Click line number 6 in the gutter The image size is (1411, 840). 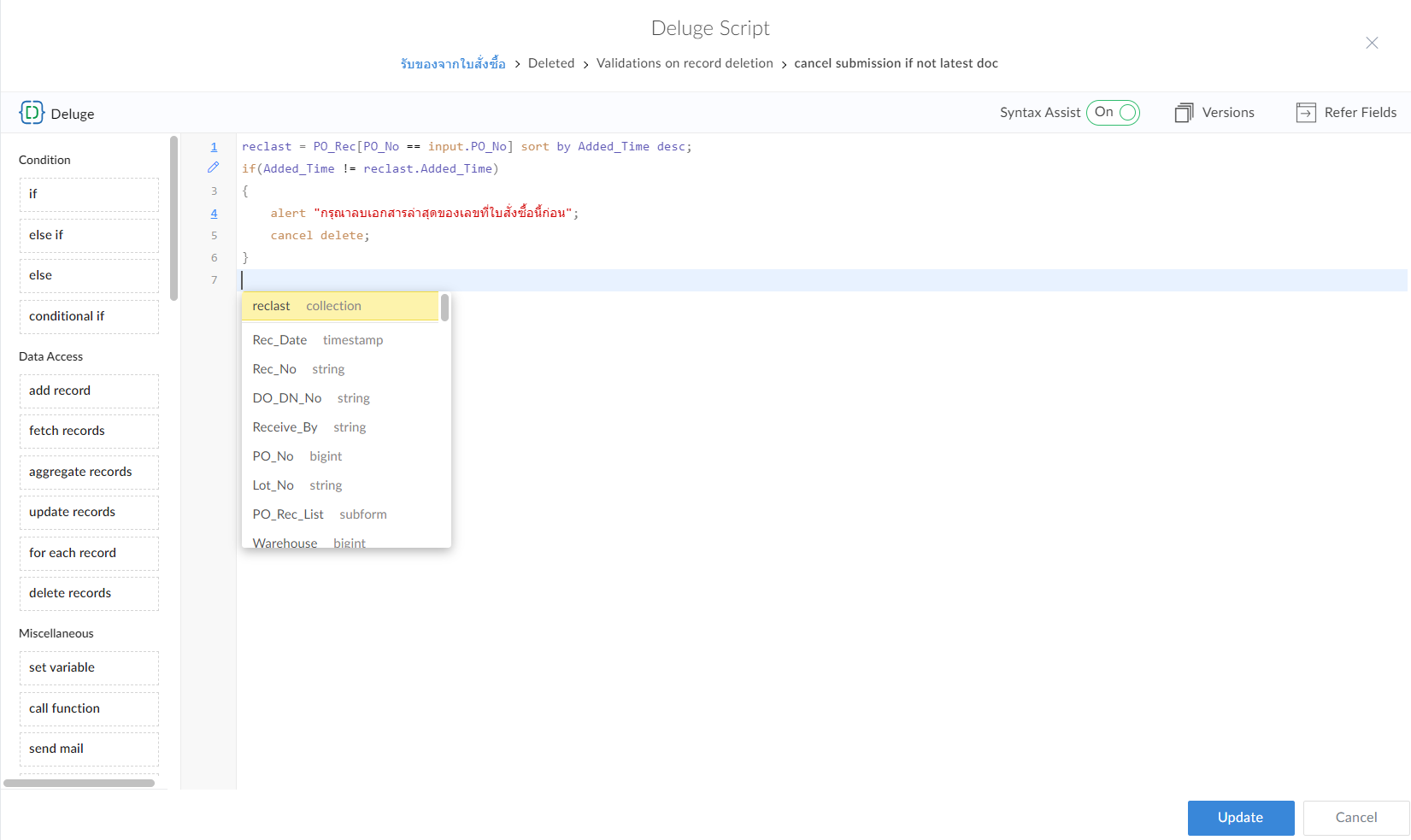214,258
